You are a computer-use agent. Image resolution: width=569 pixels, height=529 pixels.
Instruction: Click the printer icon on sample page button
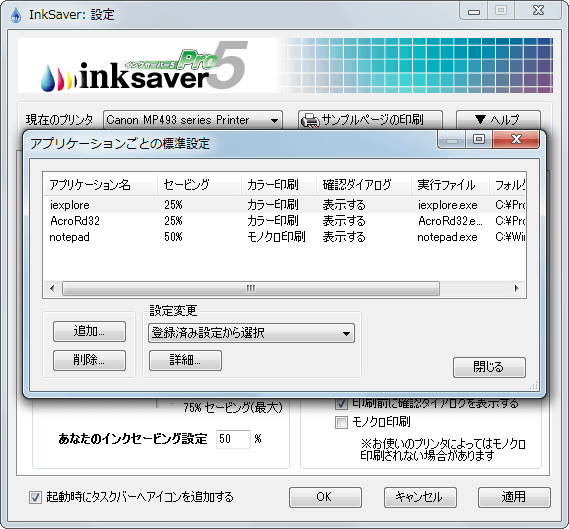310,120
